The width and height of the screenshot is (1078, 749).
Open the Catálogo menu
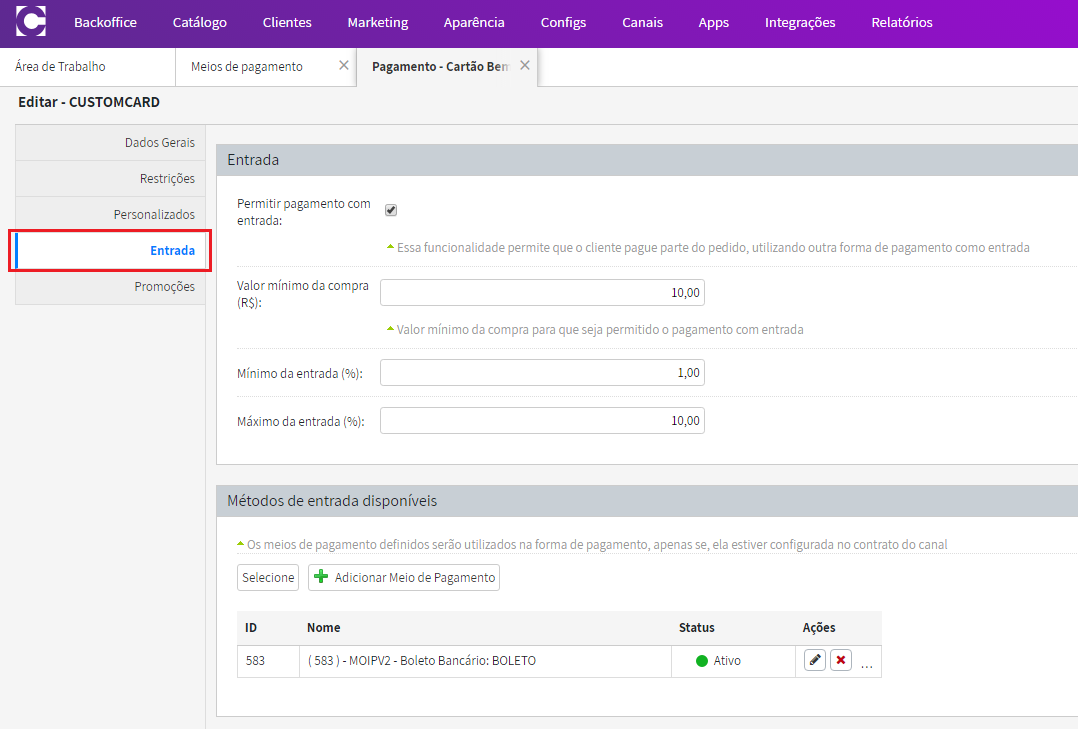coord(199,23)
